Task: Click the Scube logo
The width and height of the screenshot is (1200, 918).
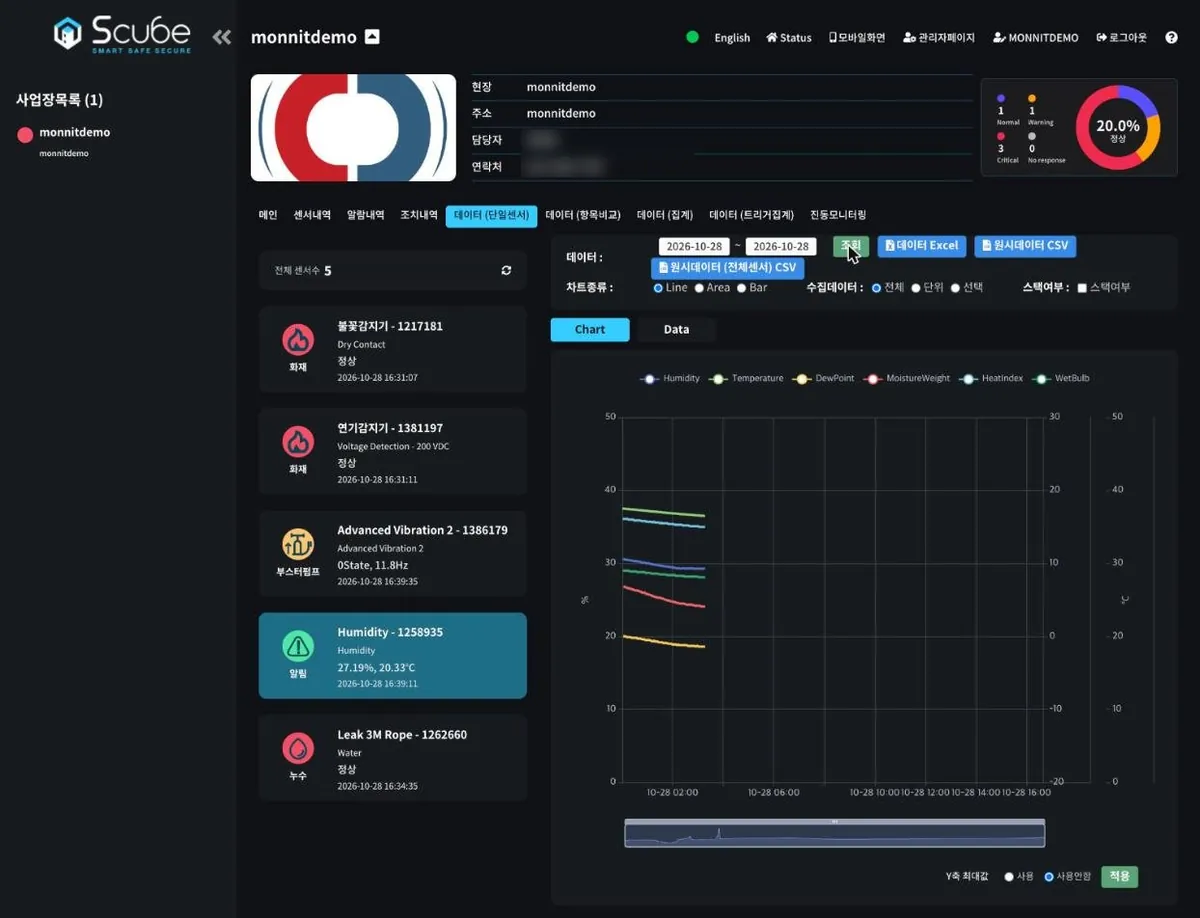Action: tap(121, 34)
